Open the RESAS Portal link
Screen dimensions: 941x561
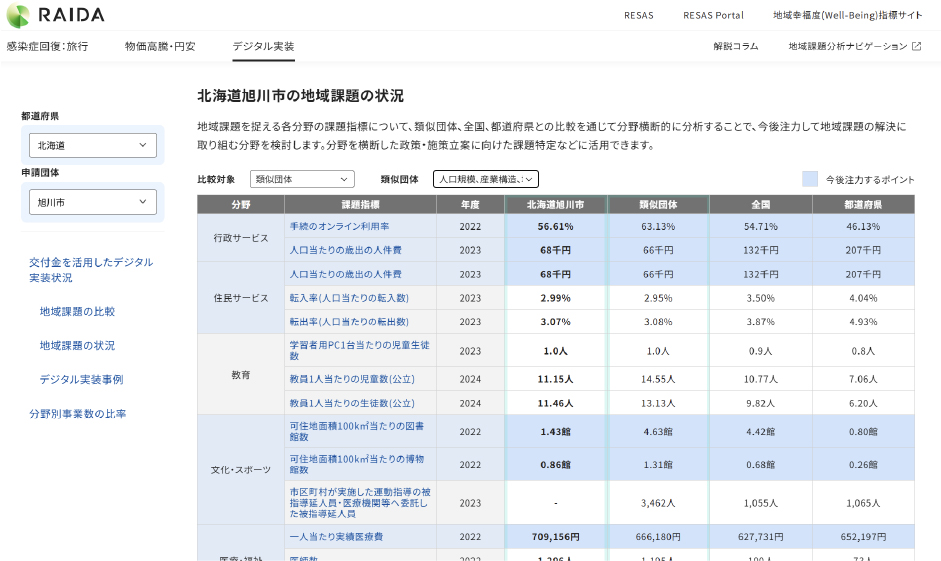[713, 15]
